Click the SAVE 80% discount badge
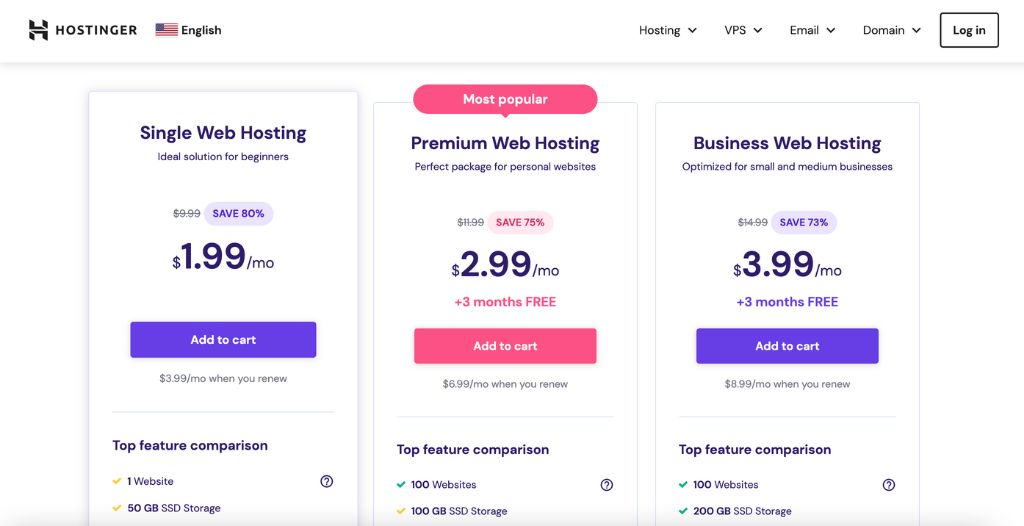The width and height of the screenshot is (1024, 526). [x=239, y=213]
